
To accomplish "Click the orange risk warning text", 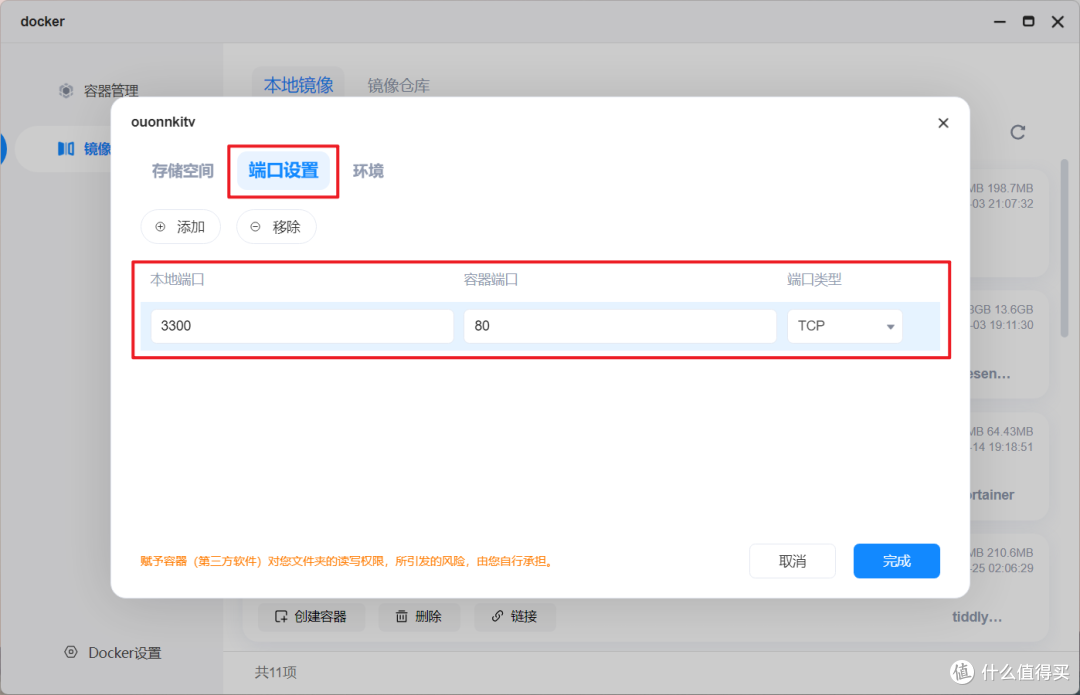I will point(346,561).
